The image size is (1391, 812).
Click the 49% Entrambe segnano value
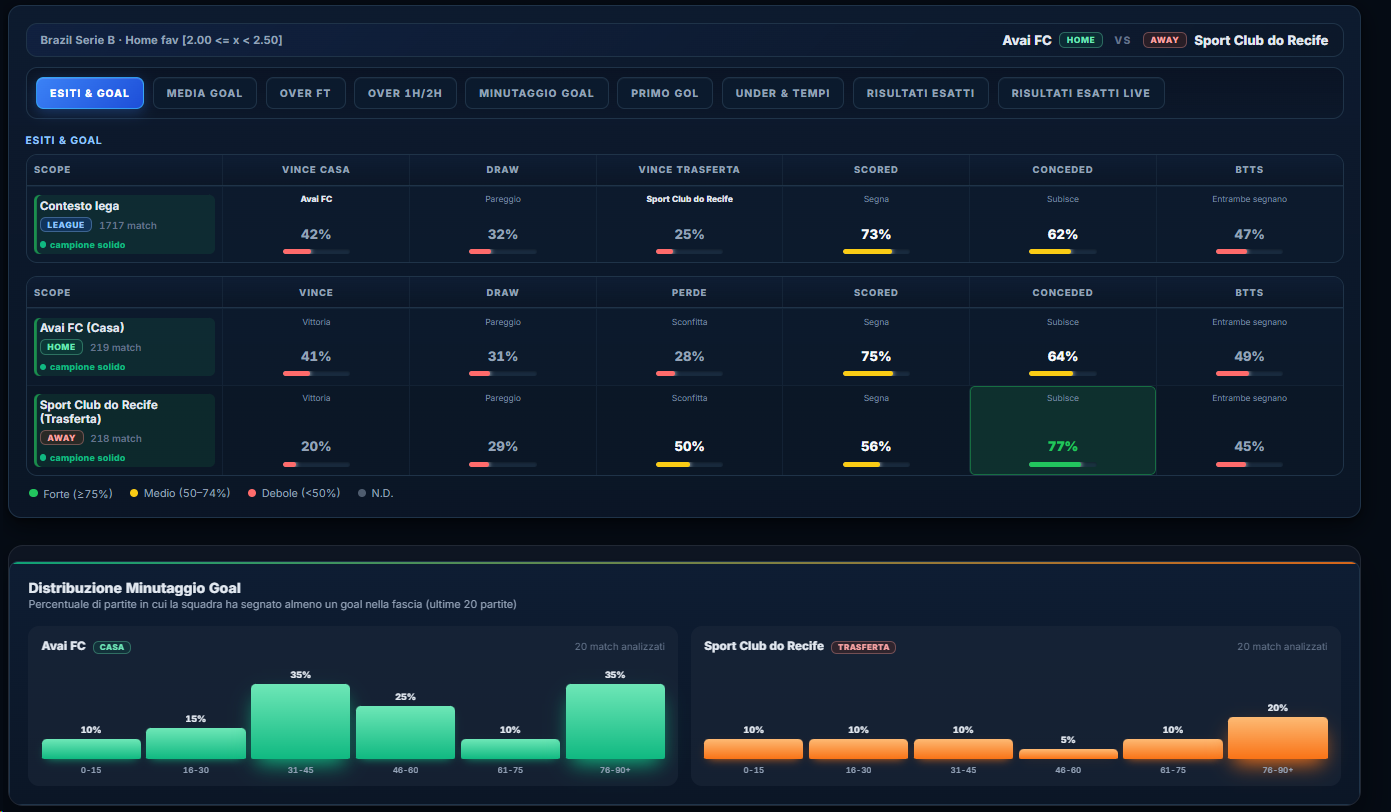1249,356
